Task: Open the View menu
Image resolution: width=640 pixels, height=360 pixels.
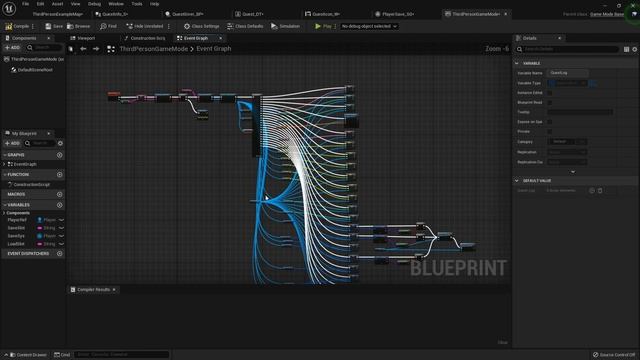Action: point(76,4)
